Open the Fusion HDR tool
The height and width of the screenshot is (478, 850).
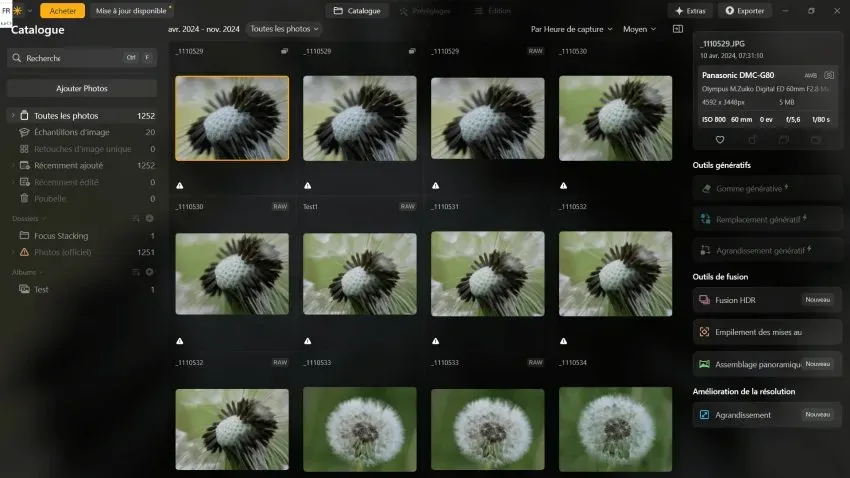[767, 300]
